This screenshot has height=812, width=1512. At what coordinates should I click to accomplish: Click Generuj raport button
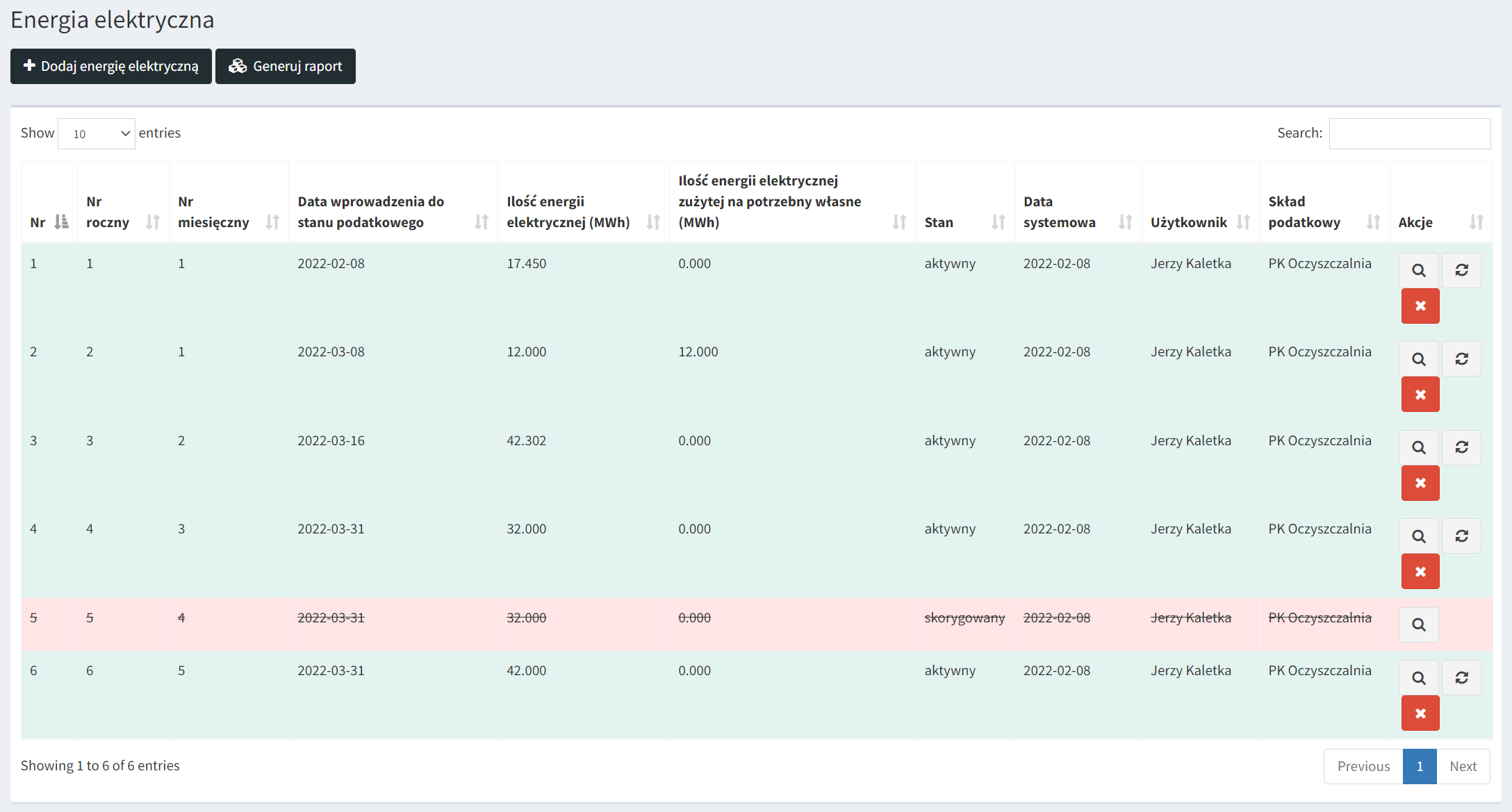[x=286, y=66]
